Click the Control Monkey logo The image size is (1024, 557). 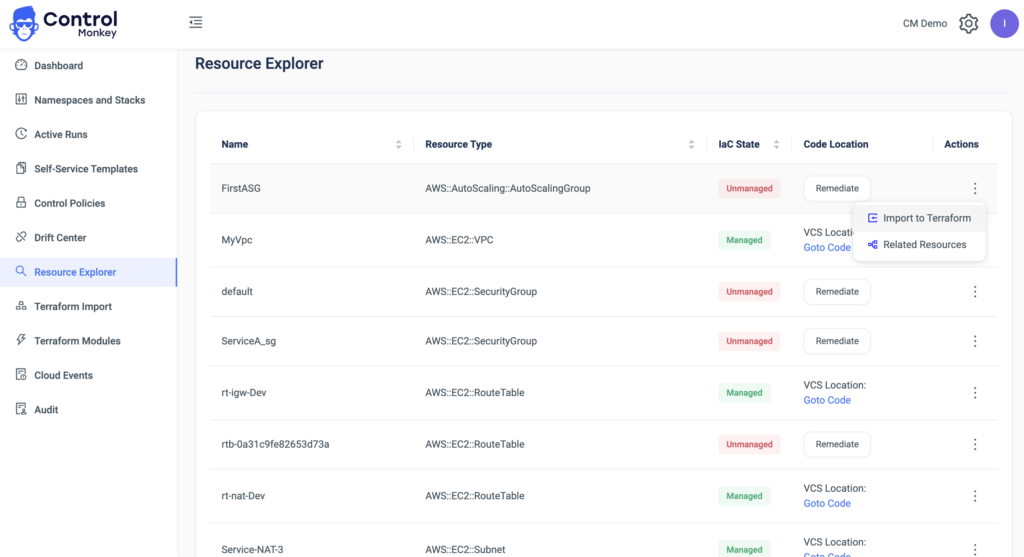click(63, 24)
